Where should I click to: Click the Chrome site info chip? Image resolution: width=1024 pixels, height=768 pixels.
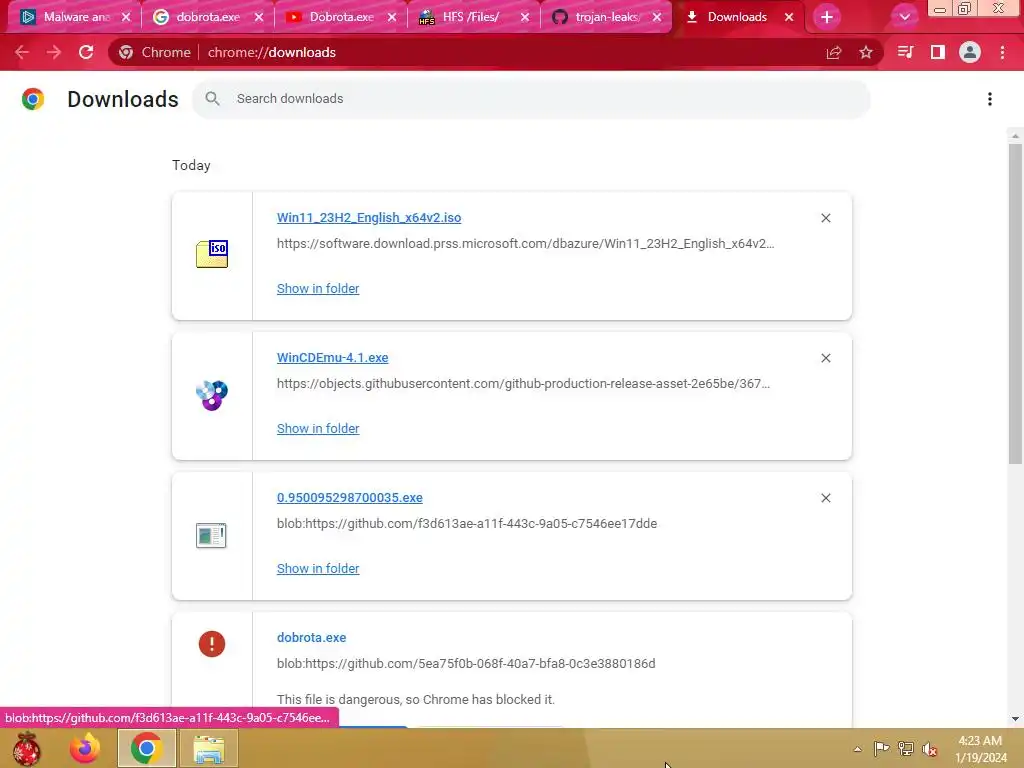(x=155, y=52)
